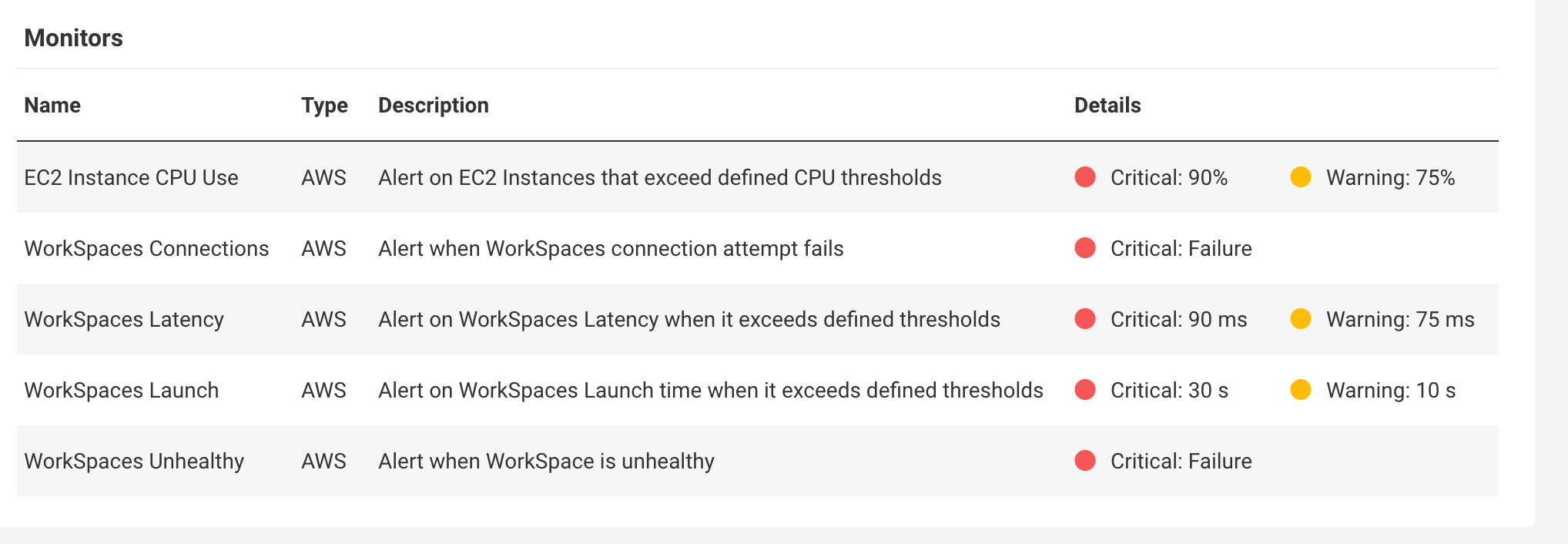Sort by the Name column header
The height and width of the screenshot is (544, 1568).
pos(52,106)
